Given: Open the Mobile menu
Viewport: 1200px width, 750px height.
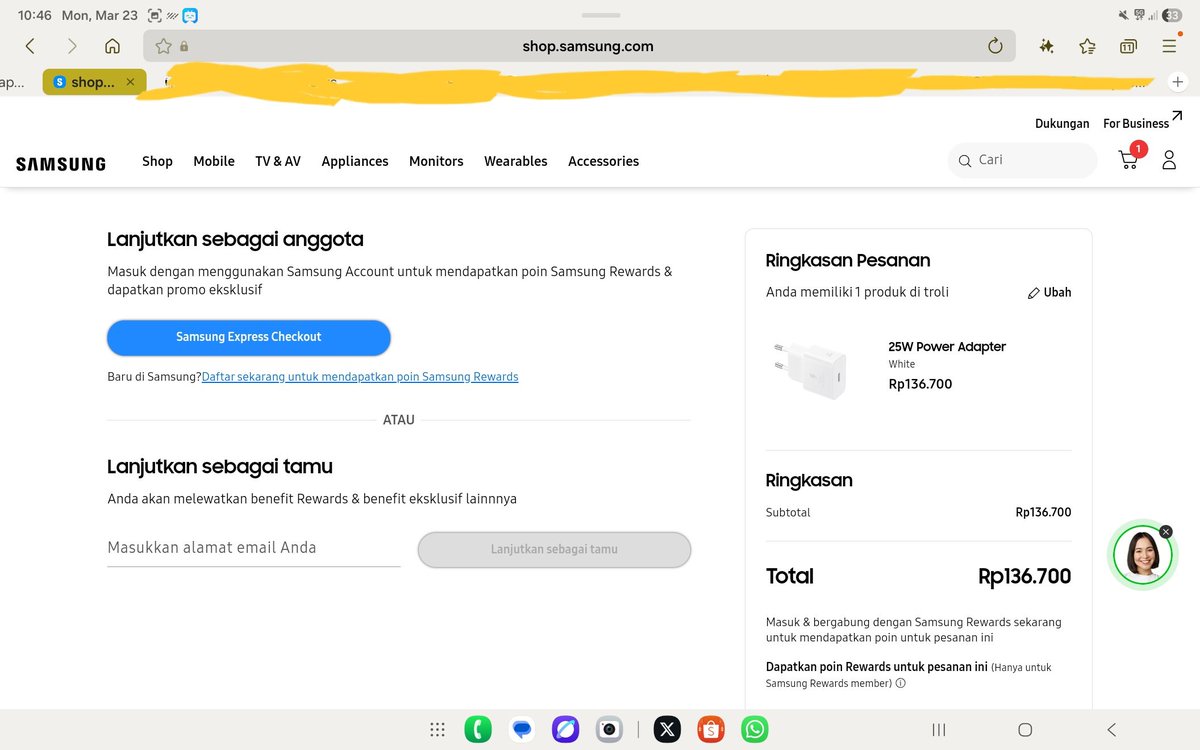Looking at the screenshot, I should pos(214,161).
